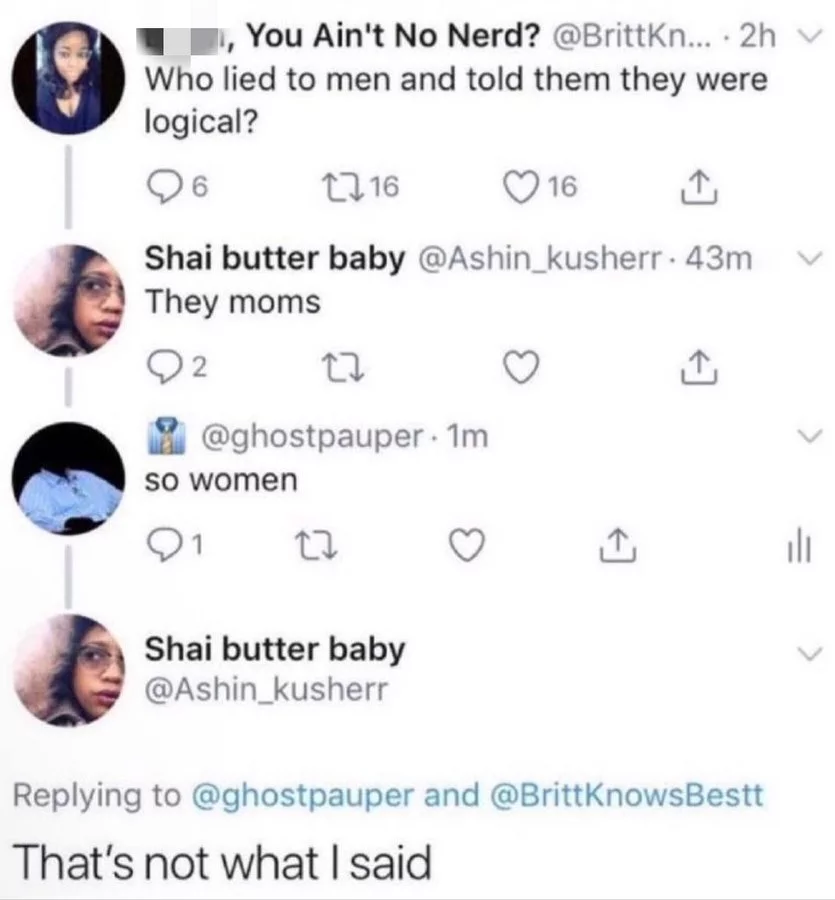Like the 'so women' tweet

[466, 545]
